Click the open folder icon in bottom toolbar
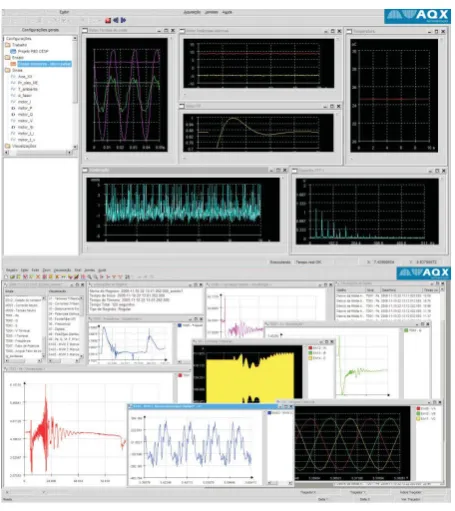Screen dimensions: 455x511 (x=12, y=277)
